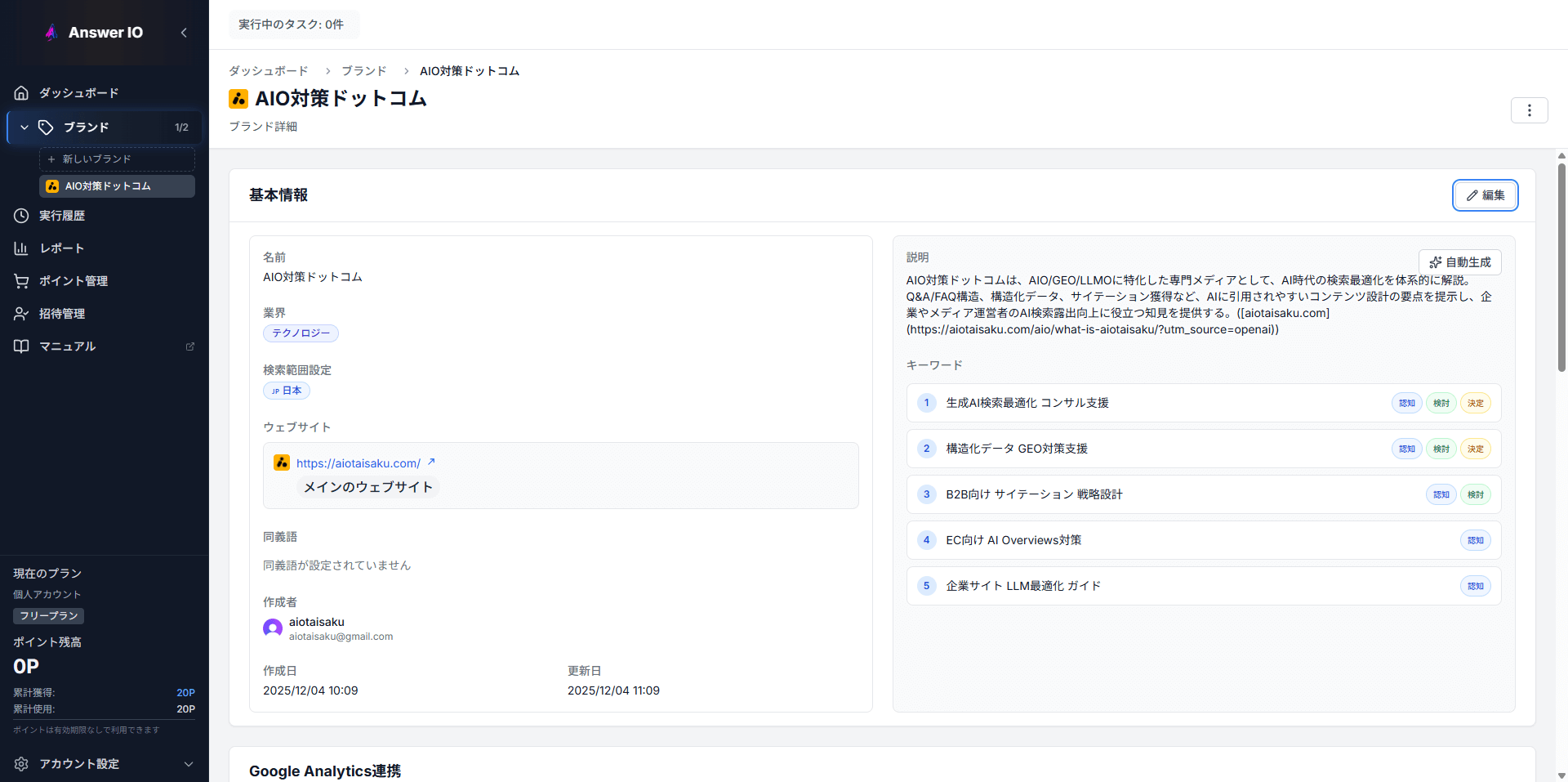Go to レポート page

click(x=62, y=248)
